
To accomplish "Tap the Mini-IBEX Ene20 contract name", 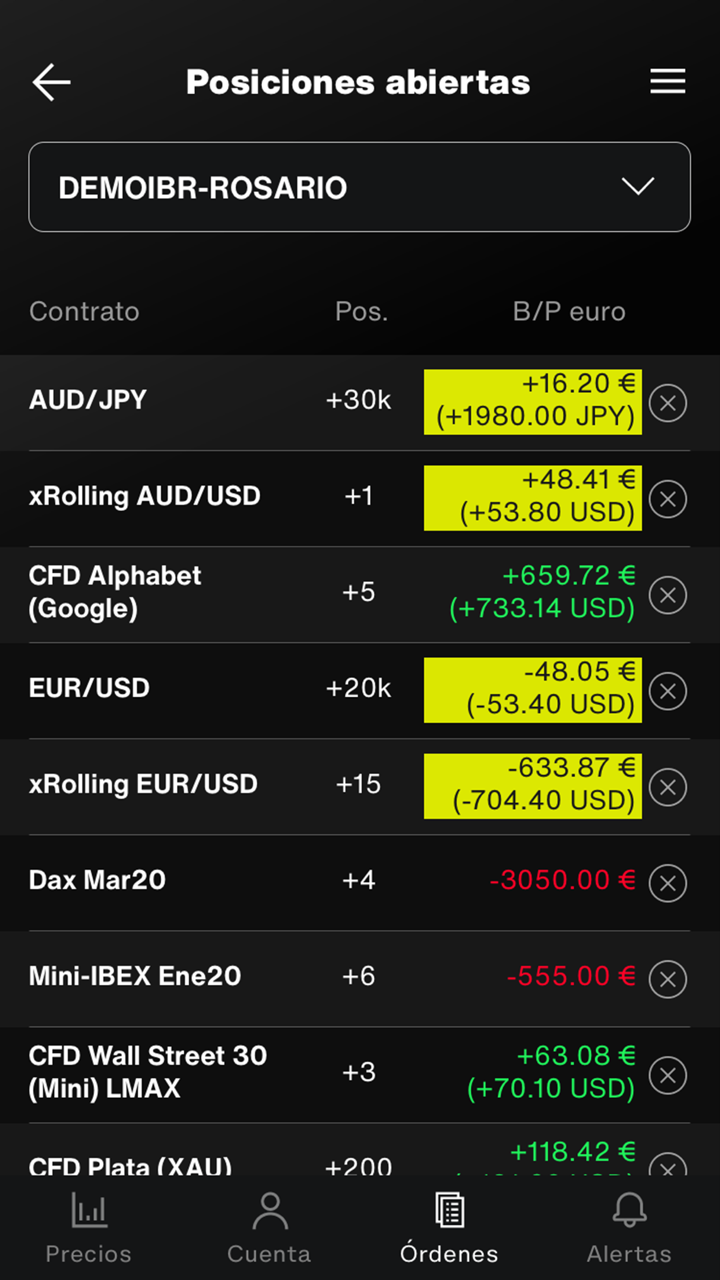I will pyautogui.click(x=135, y=977).
